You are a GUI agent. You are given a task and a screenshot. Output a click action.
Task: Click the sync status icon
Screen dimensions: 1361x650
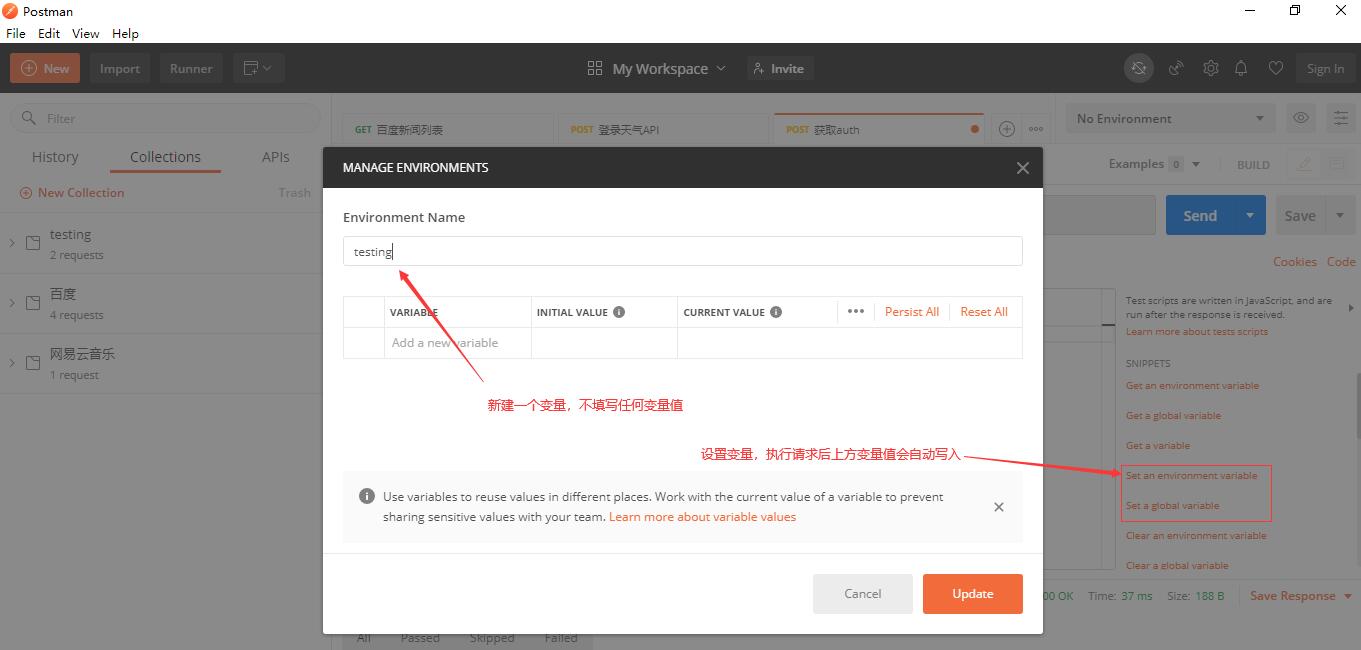coord(1138,68)
